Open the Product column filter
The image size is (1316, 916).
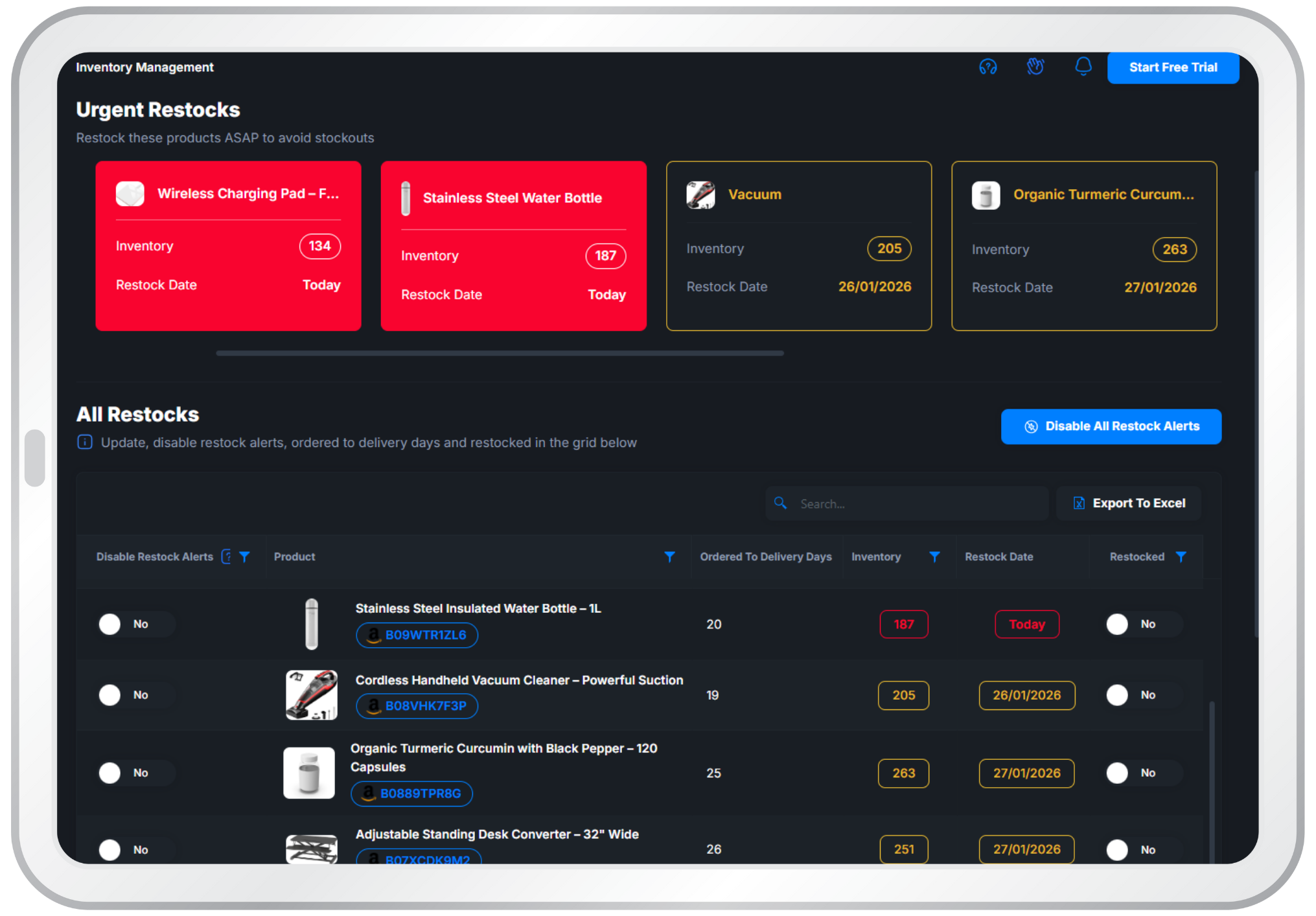click(669, 556)
